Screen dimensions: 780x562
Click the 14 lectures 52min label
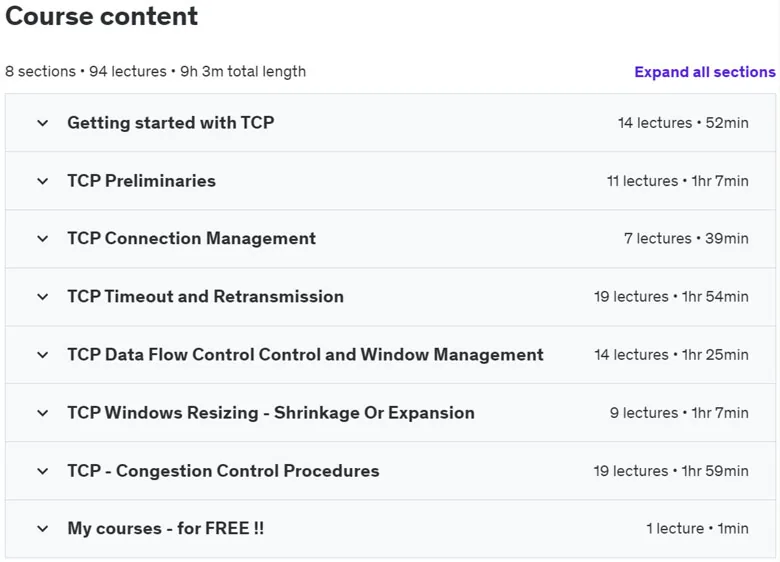tap(683, 123)
